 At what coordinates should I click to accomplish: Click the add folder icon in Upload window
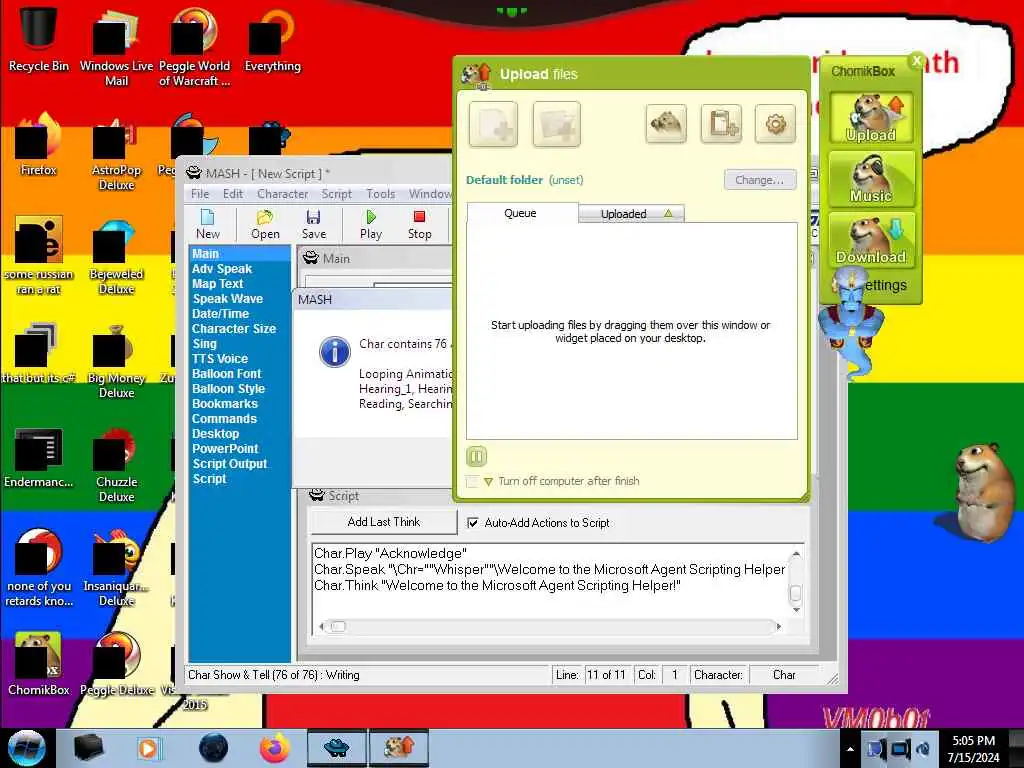[556, 124]
